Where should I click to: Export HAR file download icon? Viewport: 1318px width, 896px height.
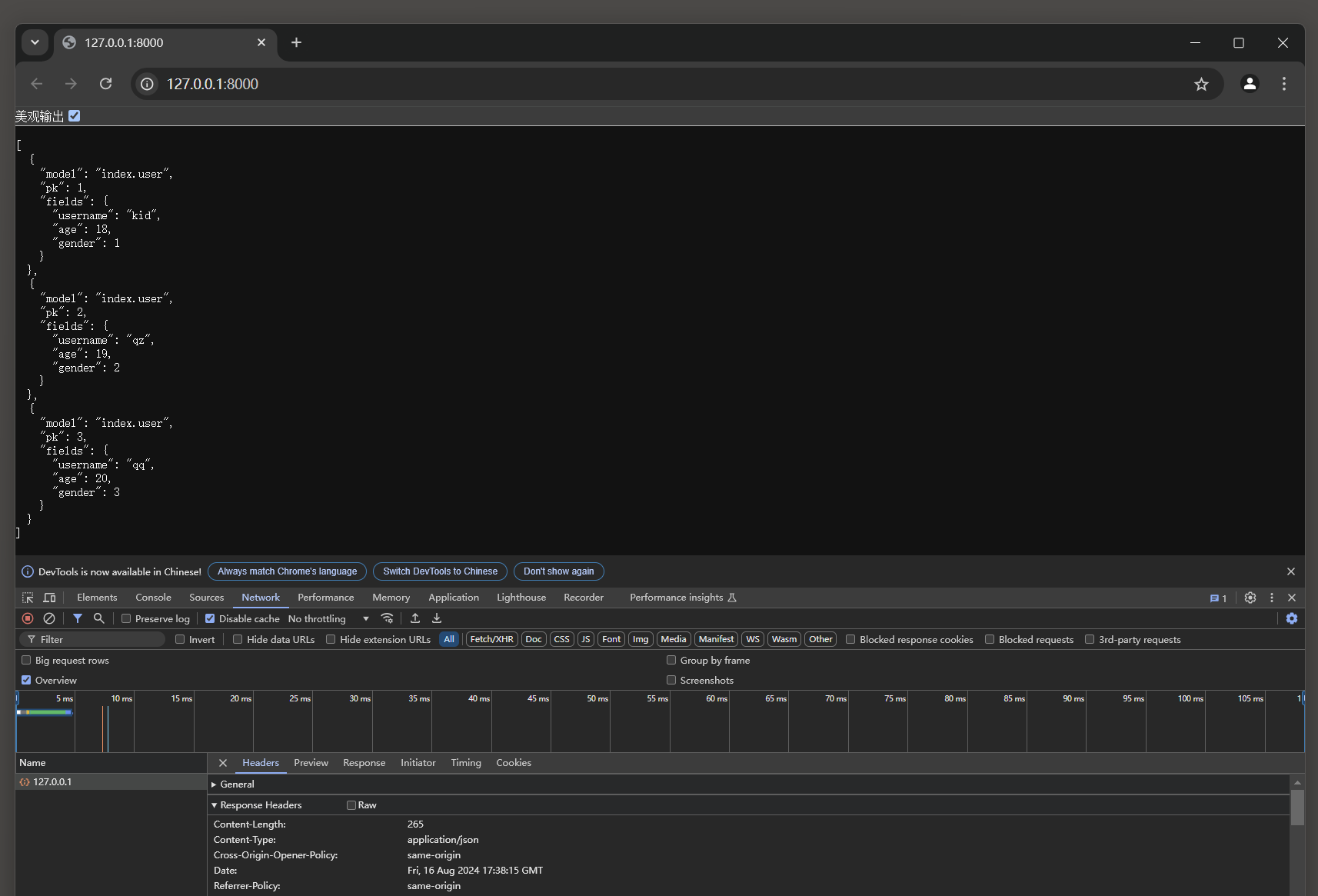(437, 618)
